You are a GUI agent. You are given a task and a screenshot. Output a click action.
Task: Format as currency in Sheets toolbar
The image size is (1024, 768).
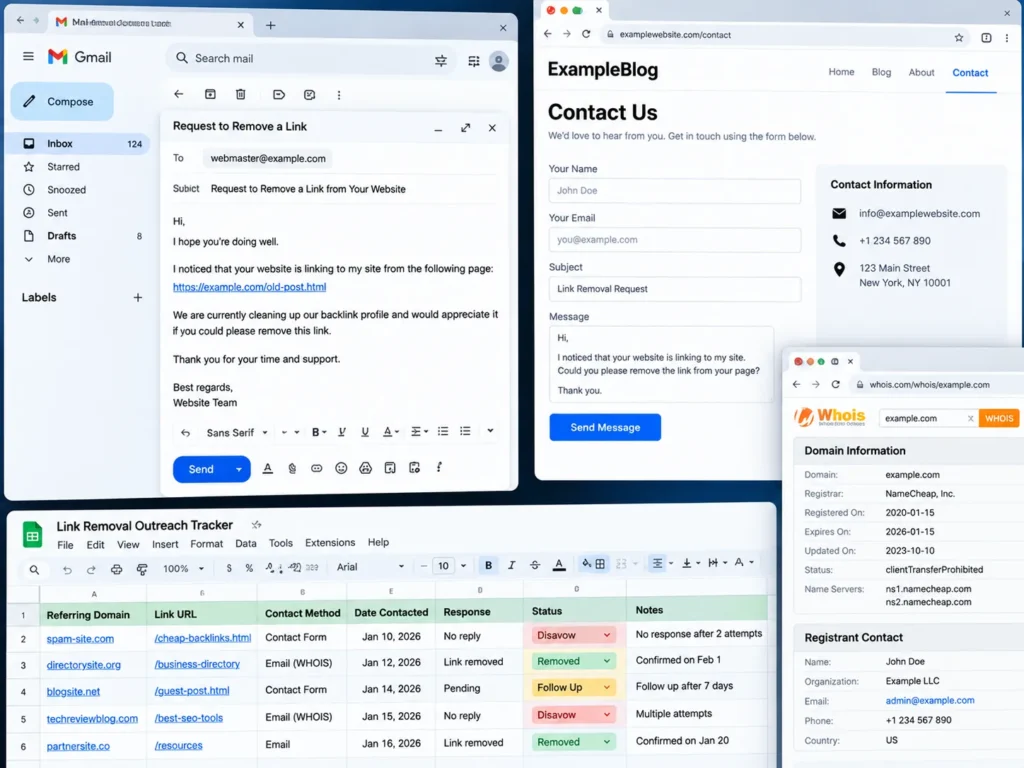[229, 568]
